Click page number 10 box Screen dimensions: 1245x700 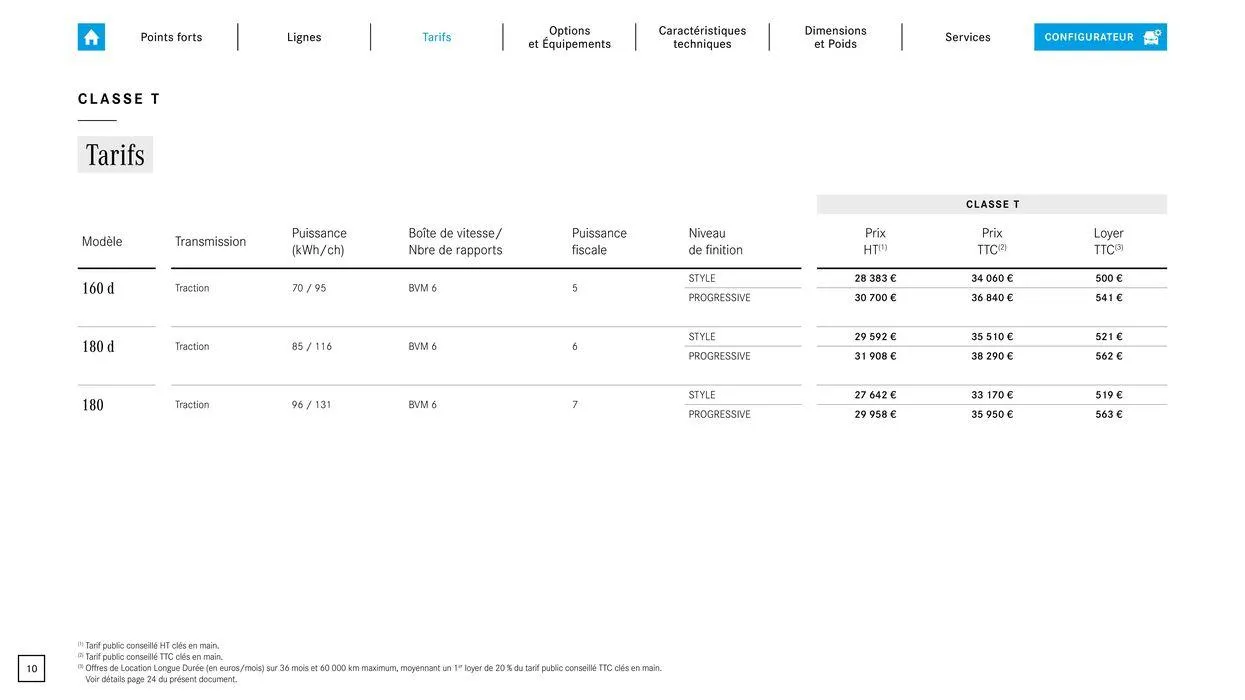point(32,669)
